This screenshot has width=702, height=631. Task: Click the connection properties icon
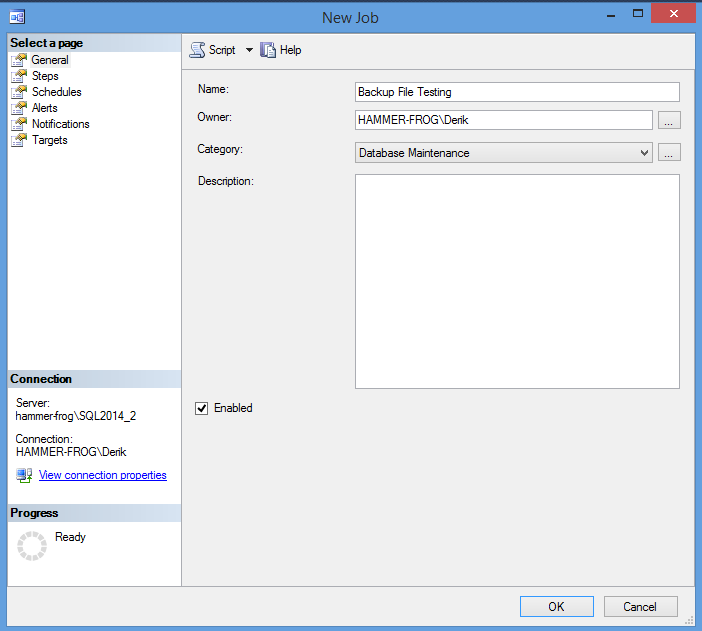click(x=24, y=475)
